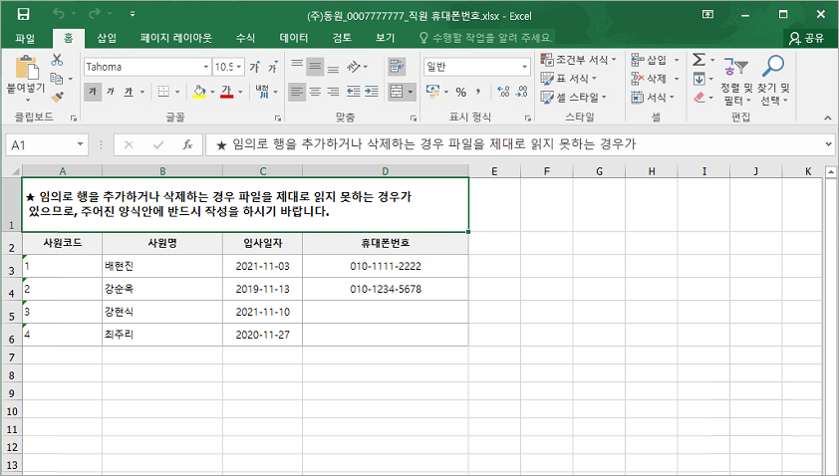Screen dimensions: 839x476
Task: Open the Name Box A1 dropdown arrow
Action: (80, 144)
